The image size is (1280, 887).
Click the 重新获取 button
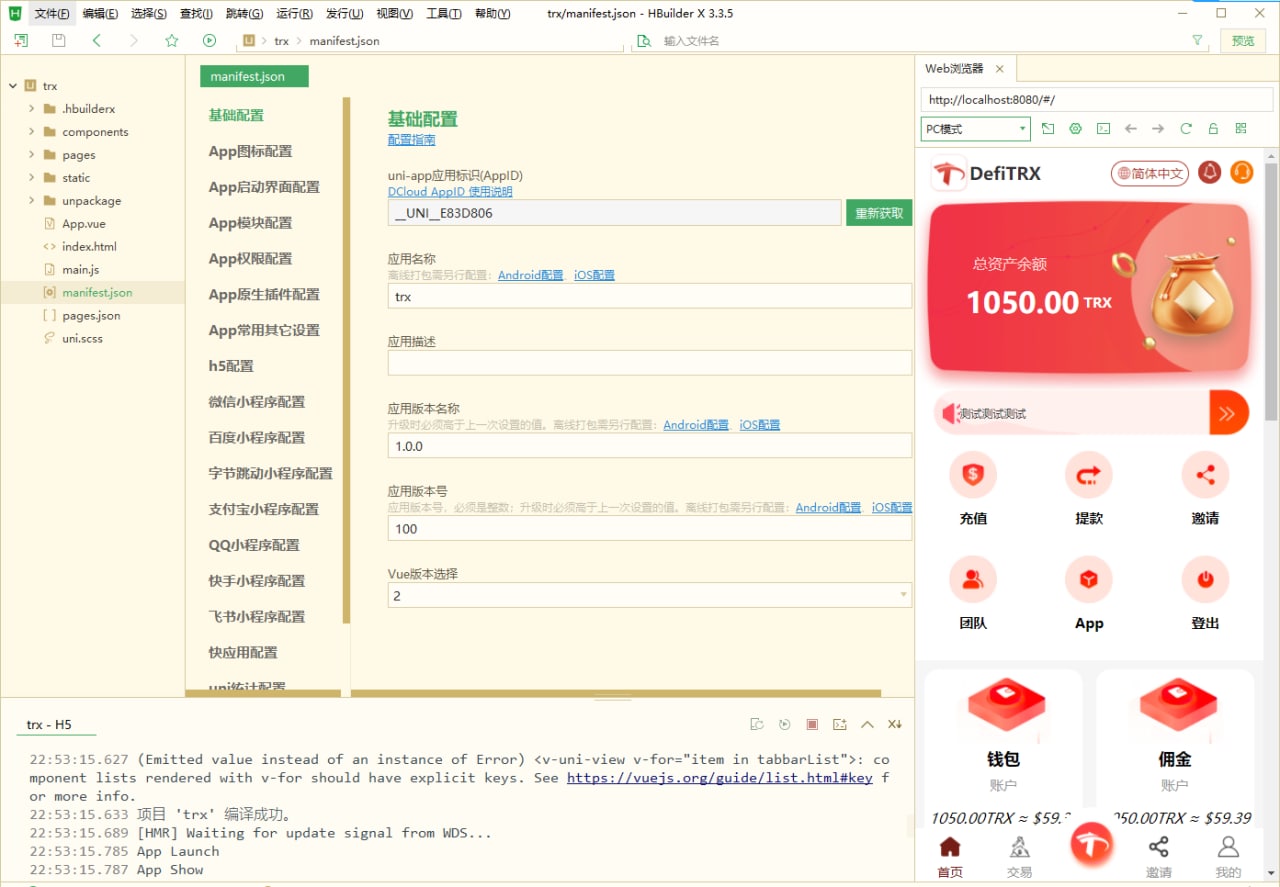pos(878,212)
